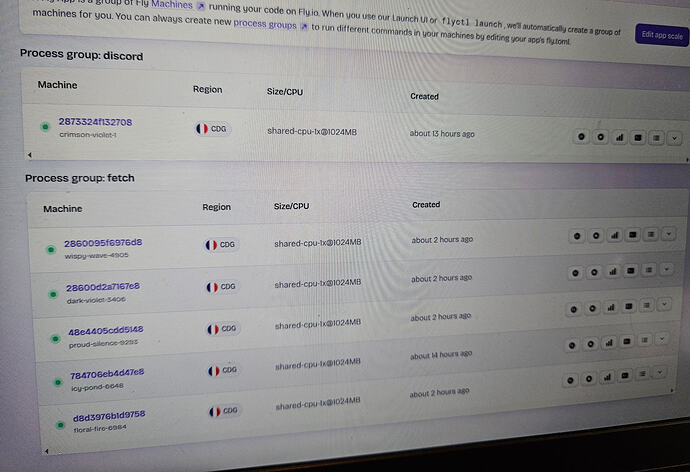This screenshot has height=472, width=690.
Task: Click the 'Process group: discord' heading
Action: click(x=81, y=55)
